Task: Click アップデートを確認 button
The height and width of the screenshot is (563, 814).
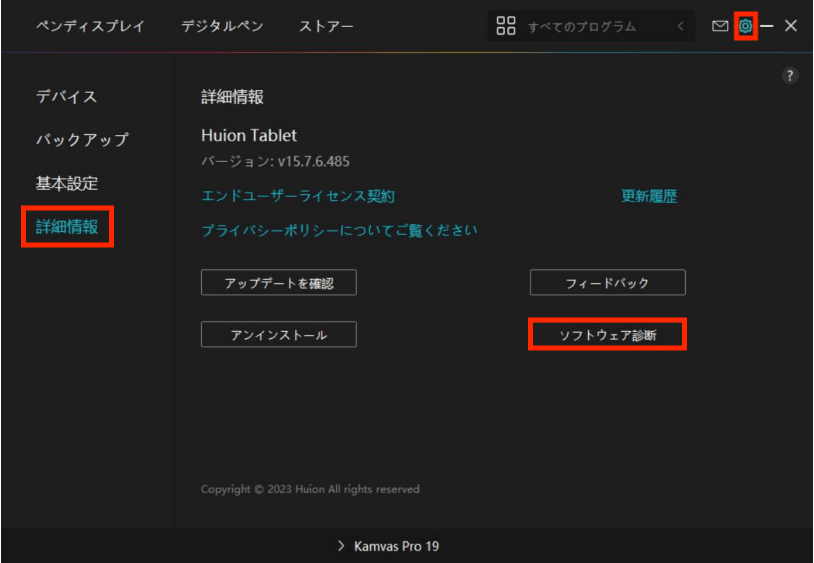Action: click(x=279, y=282)
